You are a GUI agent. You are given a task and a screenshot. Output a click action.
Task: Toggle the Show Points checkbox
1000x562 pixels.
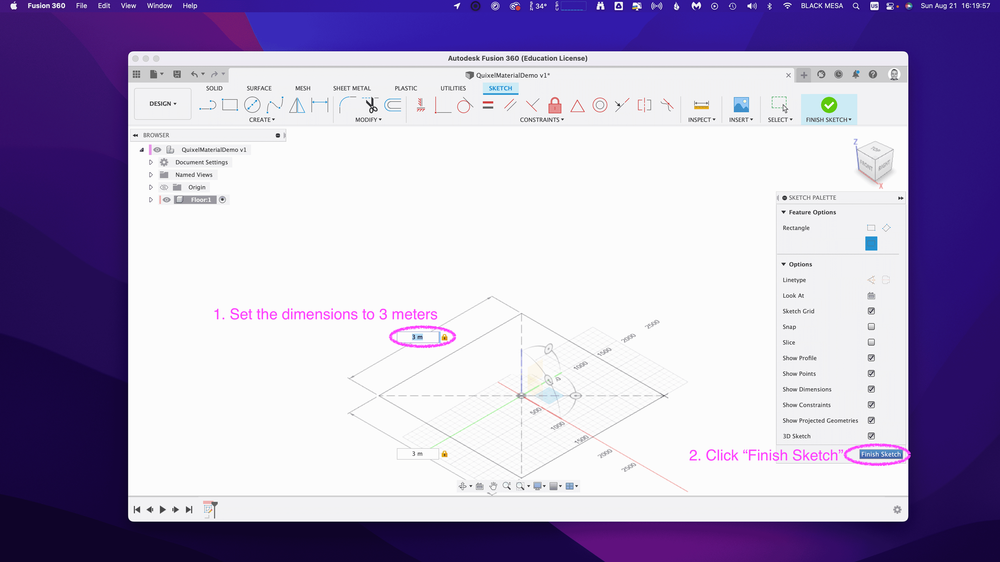click(871, 374)
